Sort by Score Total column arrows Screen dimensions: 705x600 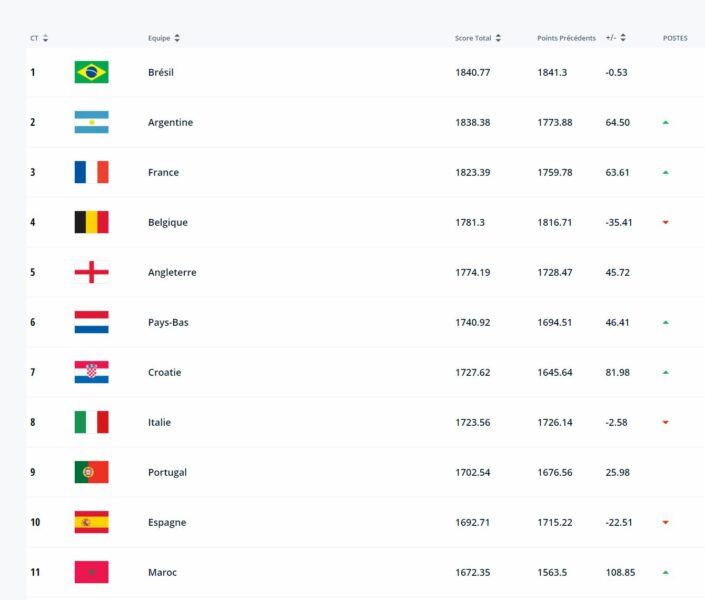point(498,38)
